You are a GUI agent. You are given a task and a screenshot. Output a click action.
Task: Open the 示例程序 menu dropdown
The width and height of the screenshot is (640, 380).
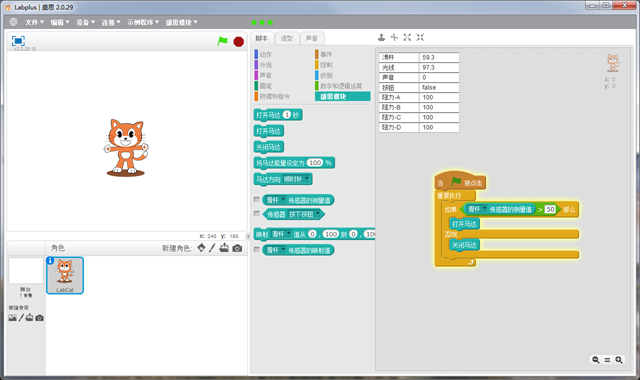tap(143, 22)
